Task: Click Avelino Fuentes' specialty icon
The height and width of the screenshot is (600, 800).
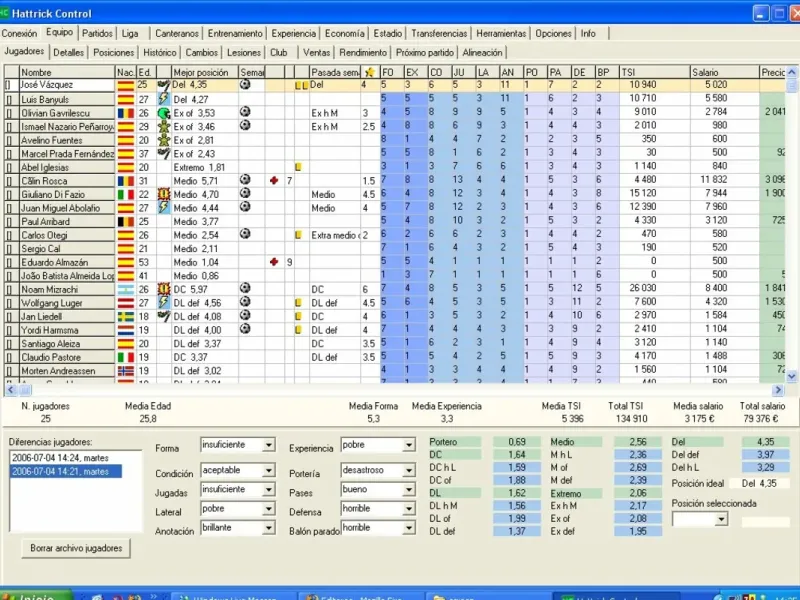Action: coord(164,140)
